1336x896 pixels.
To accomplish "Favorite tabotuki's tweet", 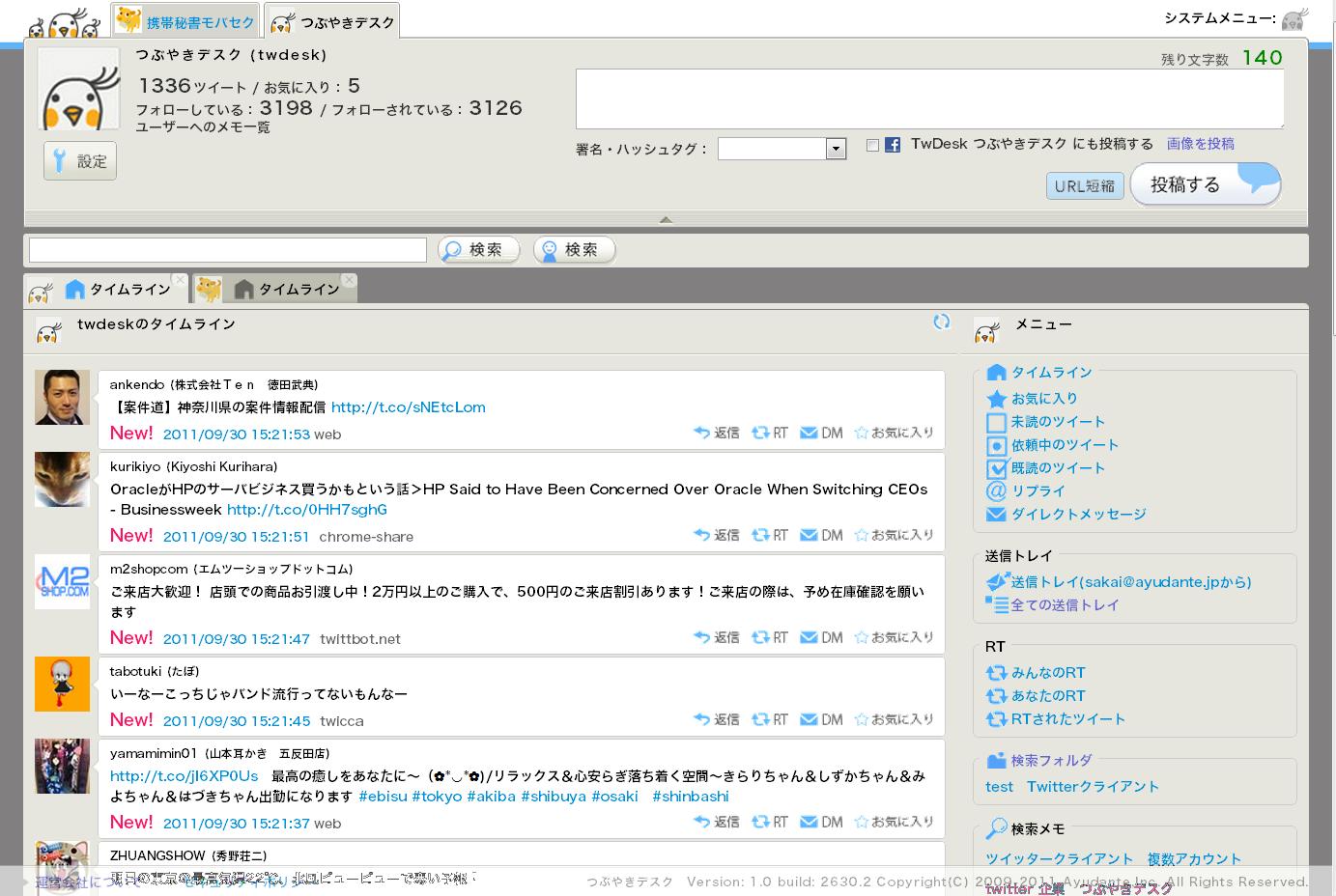I will tap(894, 719).
